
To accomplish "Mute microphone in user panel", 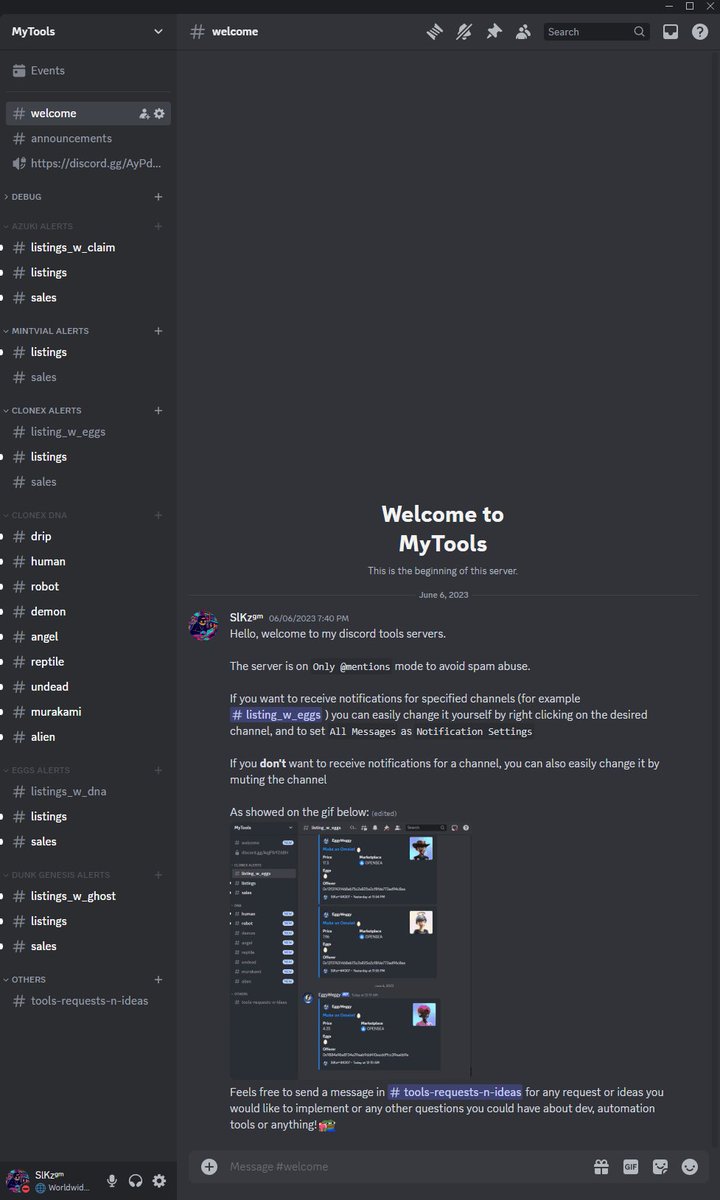I will click(x=112, y=1181).
